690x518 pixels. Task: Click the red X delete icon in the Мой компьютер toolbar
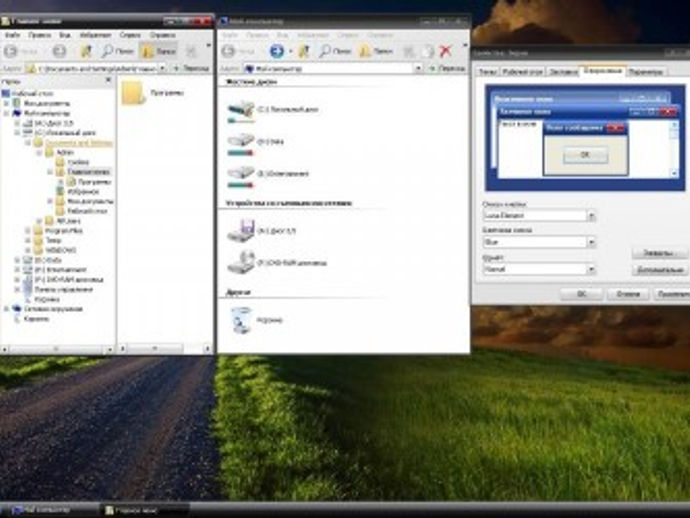pos(446,51)
